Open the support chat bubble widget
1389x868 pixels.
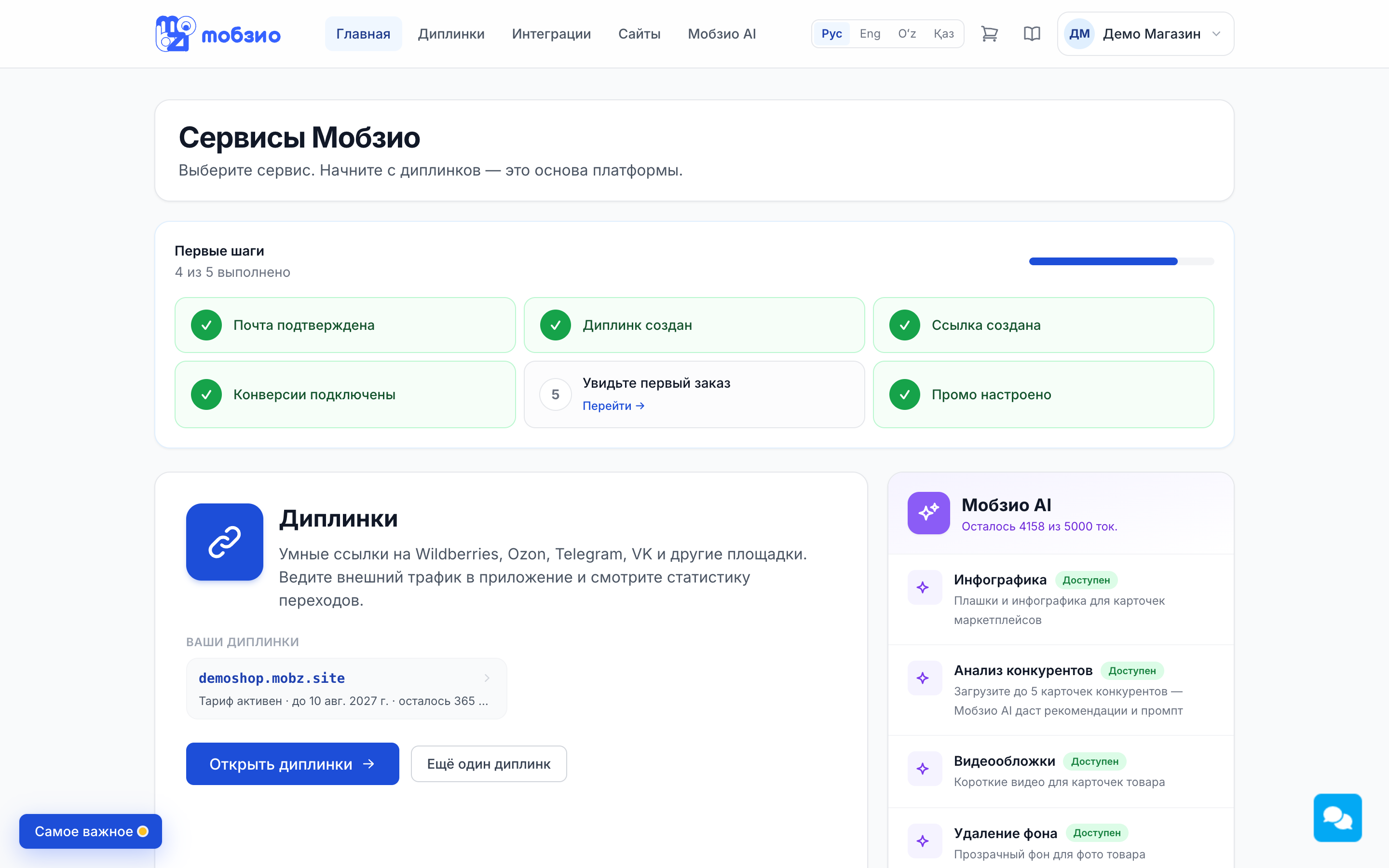coord(1337,817)
